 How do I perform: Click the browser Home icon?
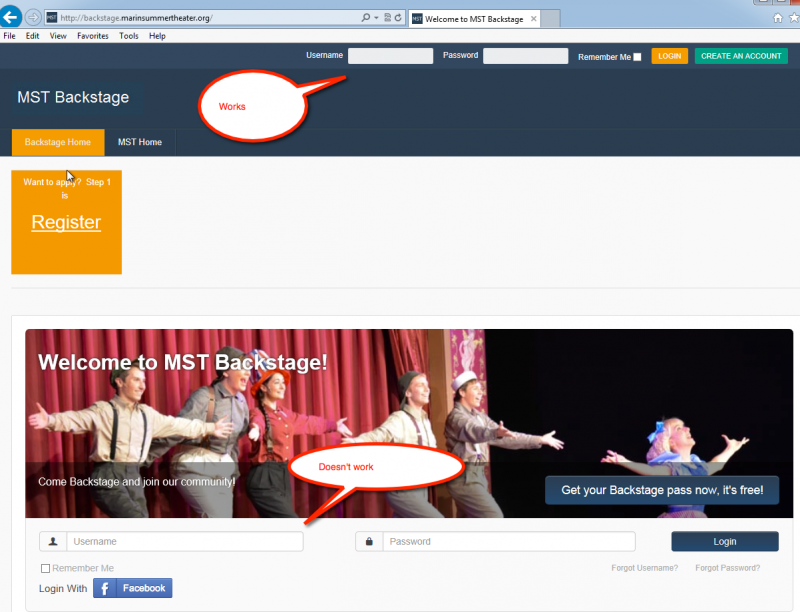(x=778, y=18)
